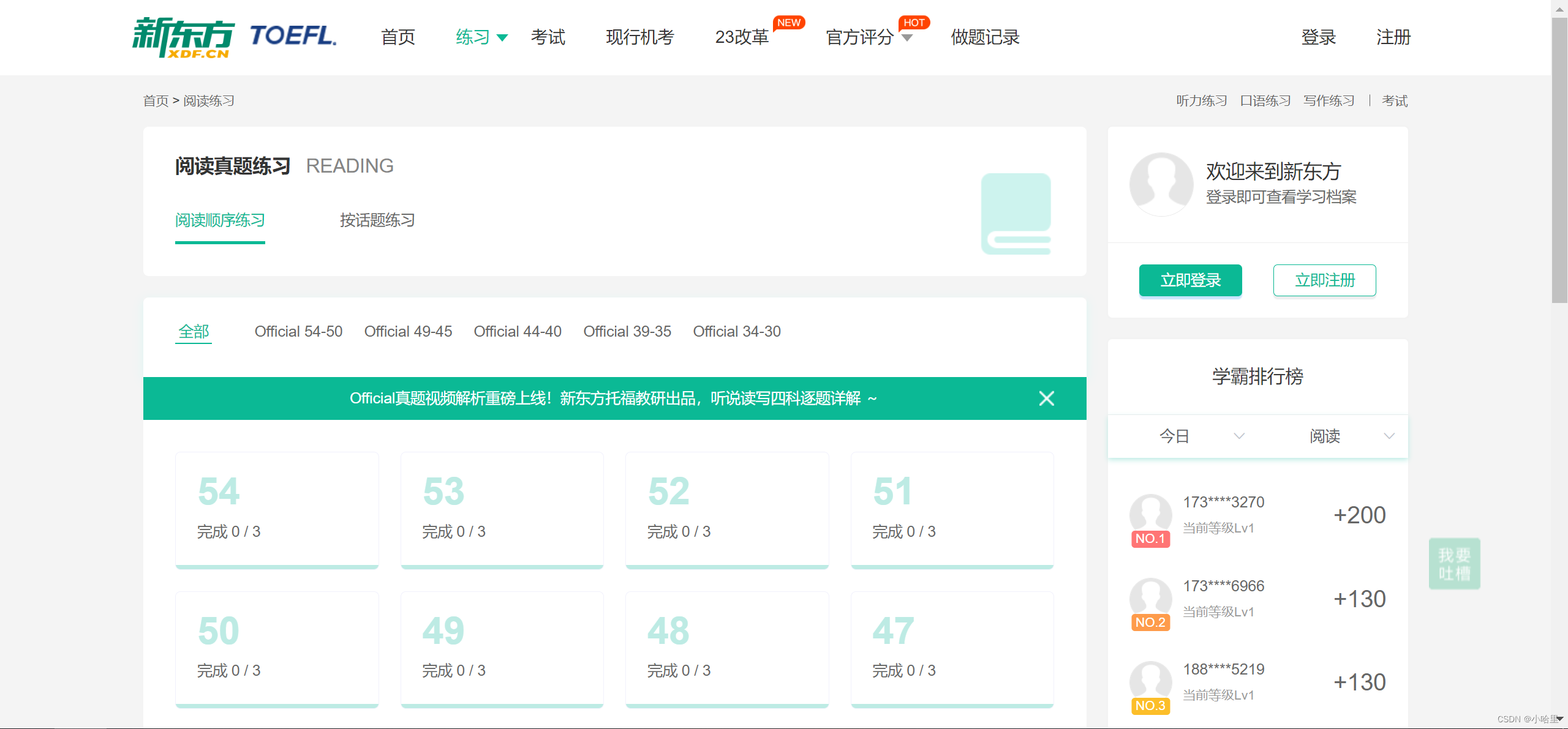Image resolution: width=1568 pixels, height=729 pixels.
Task: Click 首页 in the breadcrumb
Action: (x=156, y=101)
